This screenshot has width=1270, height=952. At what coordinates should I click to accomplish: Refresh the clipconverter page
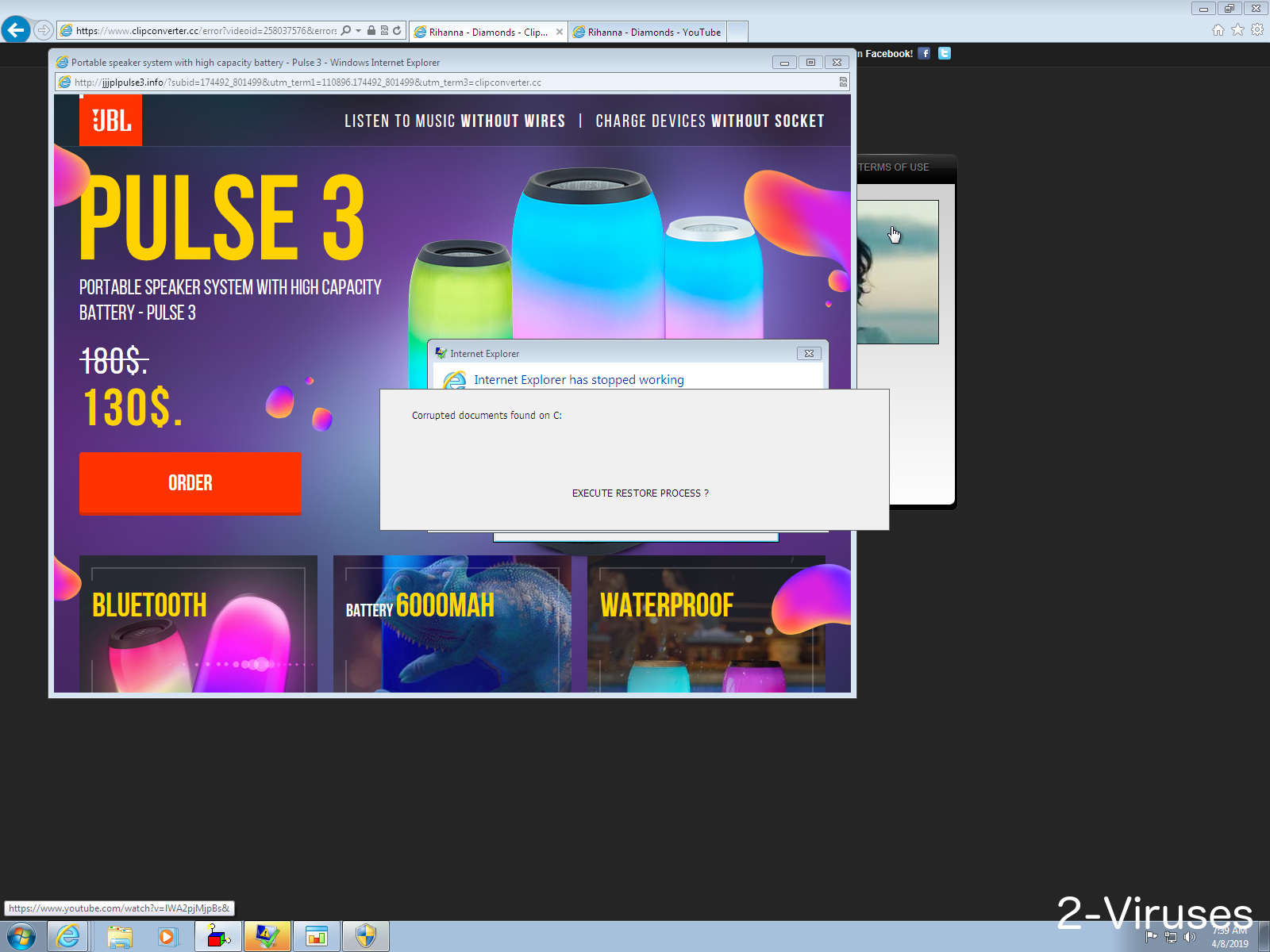click(x=397, y=30)
